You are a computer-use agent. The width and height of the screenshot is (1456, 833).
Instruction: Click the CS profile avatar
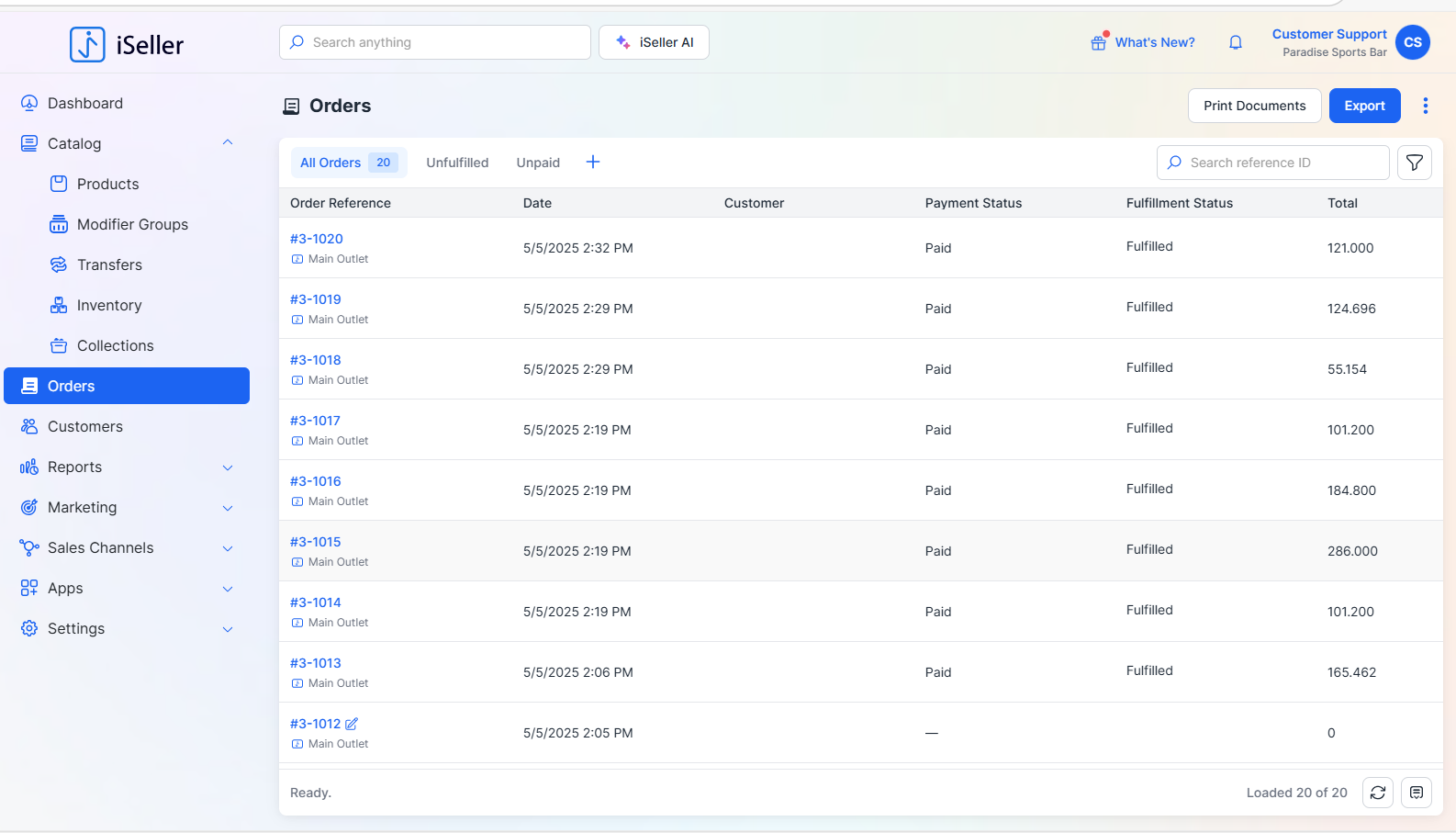(x=1413, y=42)
